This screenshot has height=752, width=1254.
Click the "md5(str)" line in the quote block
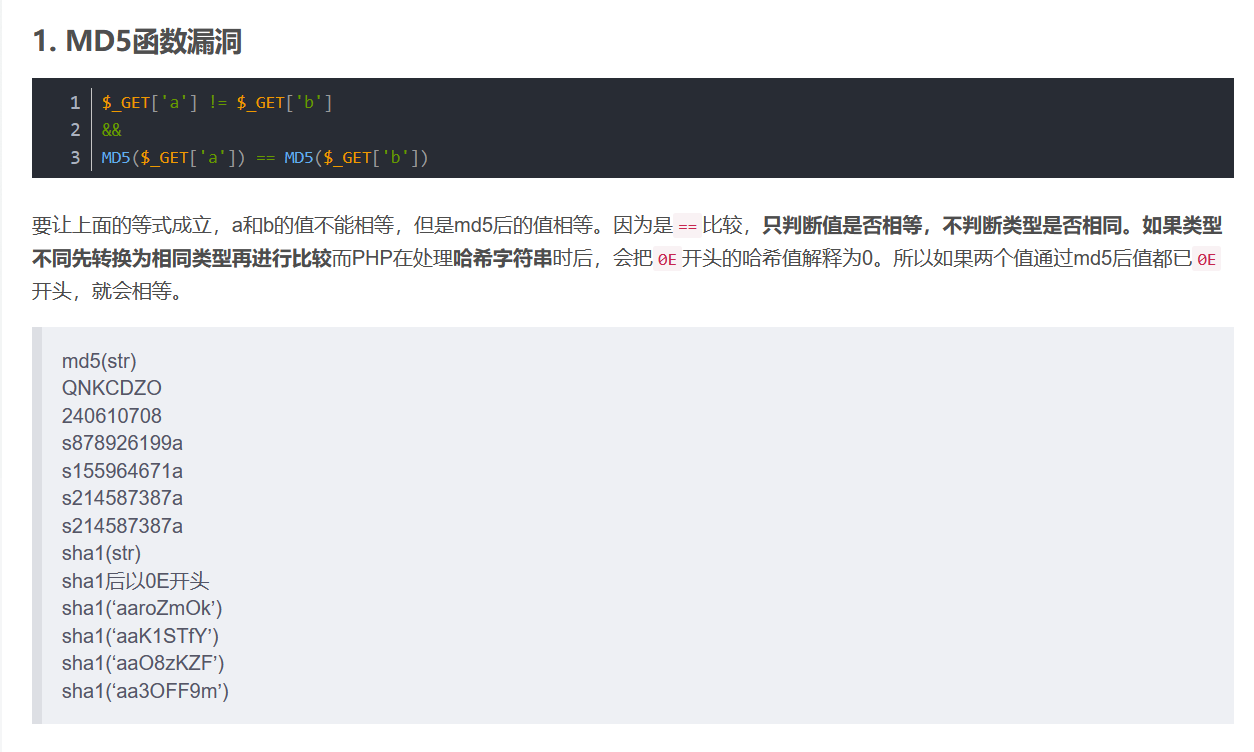pos(99,361)
